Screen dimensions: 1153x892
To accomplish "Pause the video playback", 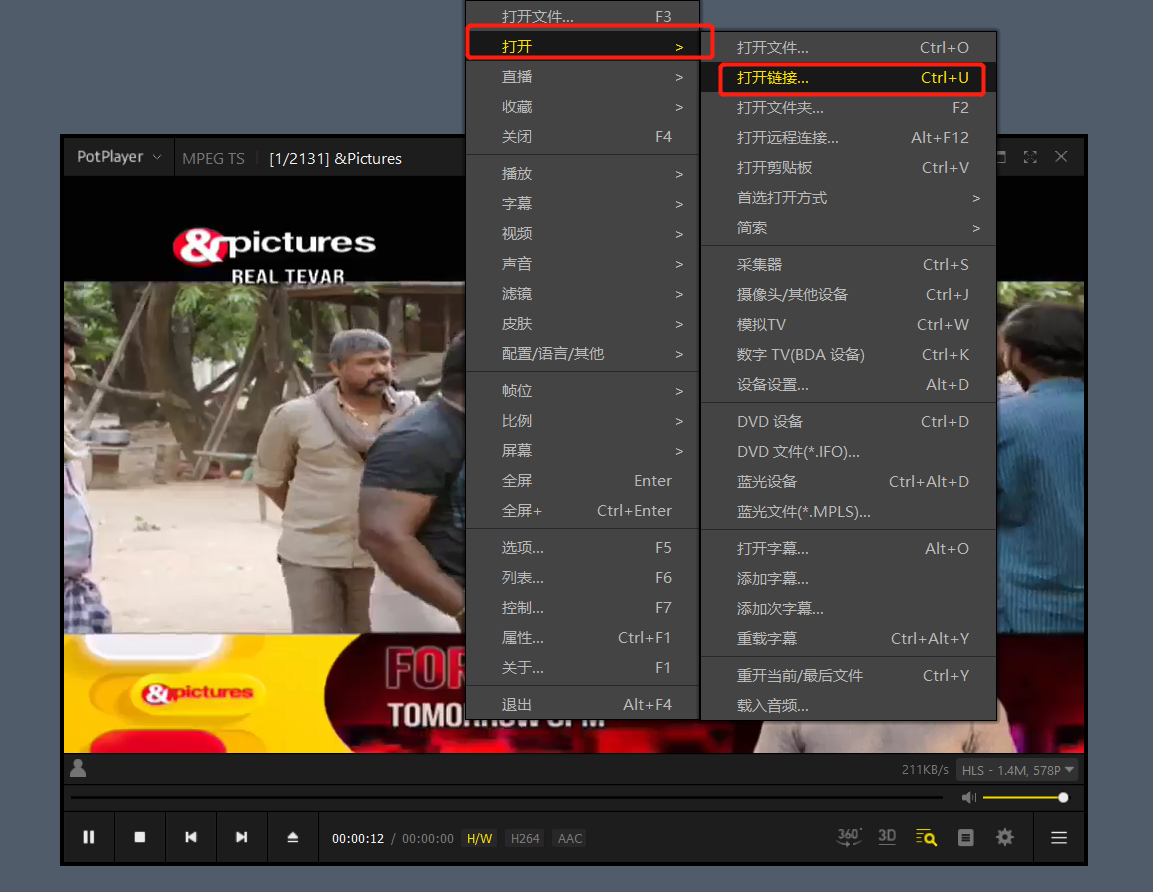I will click(x=89, y=837).
